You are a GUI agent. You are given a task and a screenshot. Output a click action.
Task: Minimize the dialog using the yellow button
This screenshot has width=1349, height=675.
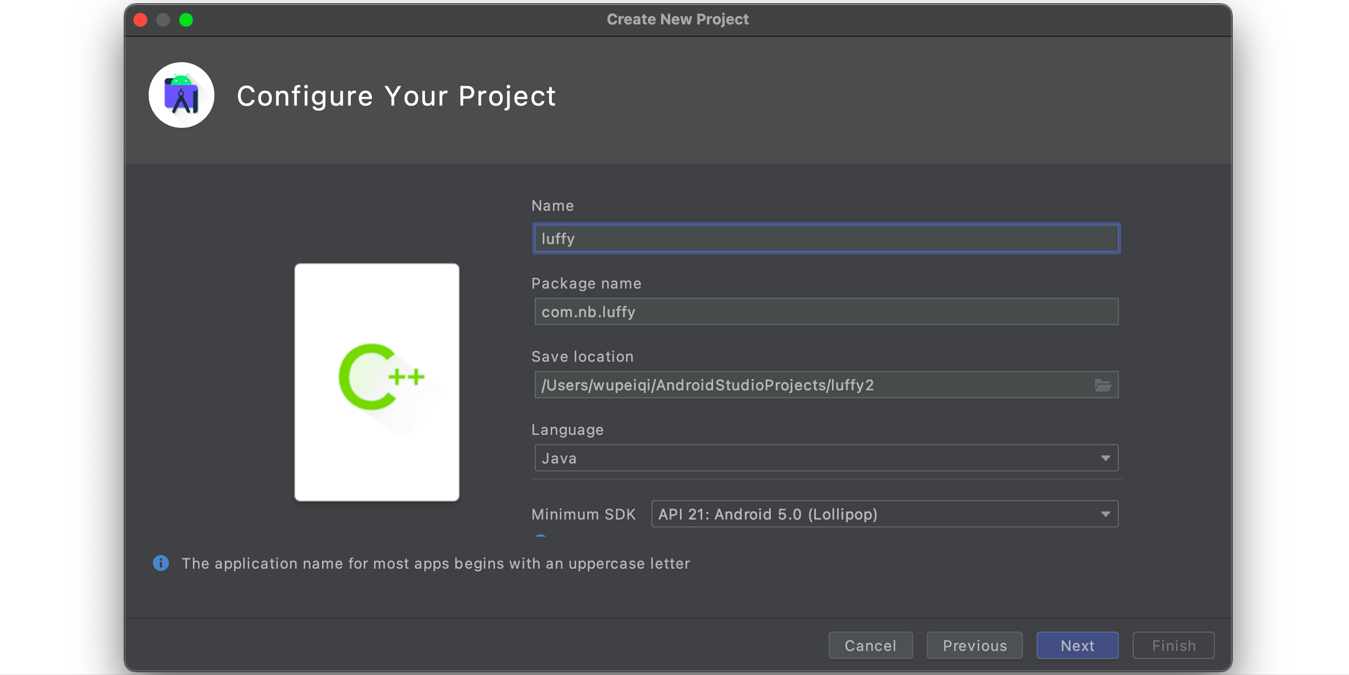tap(163, 20)
